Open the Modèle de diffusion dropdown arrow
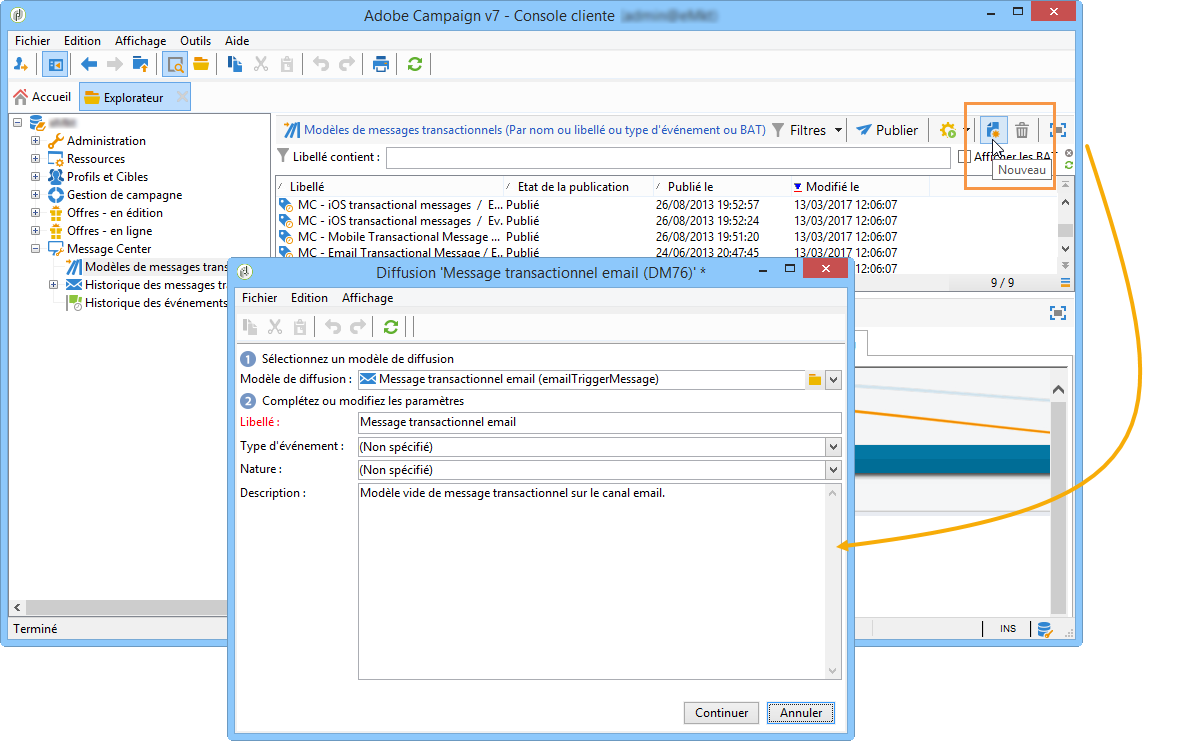 tap(834, 380)
